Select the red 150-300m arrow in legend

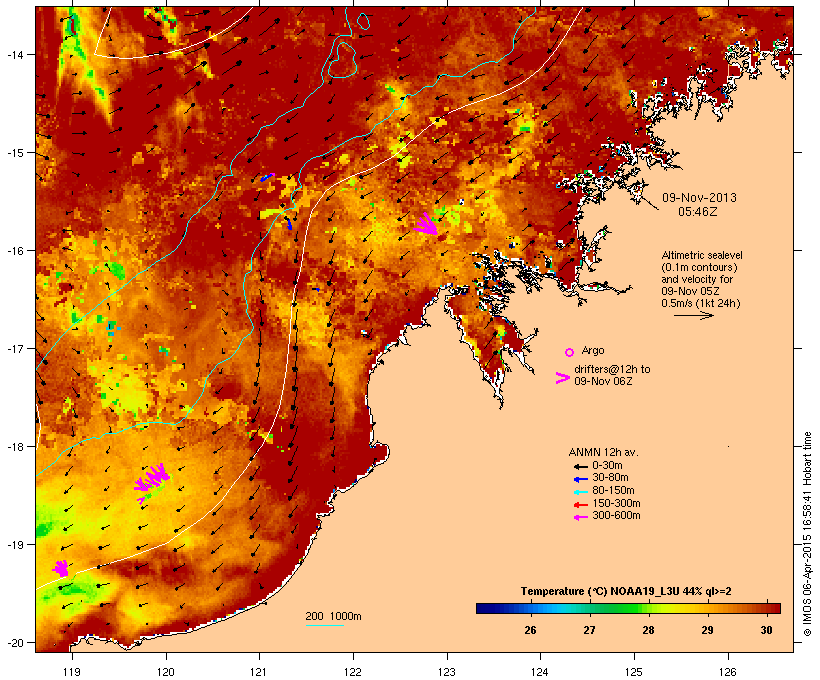pos(580,505)
